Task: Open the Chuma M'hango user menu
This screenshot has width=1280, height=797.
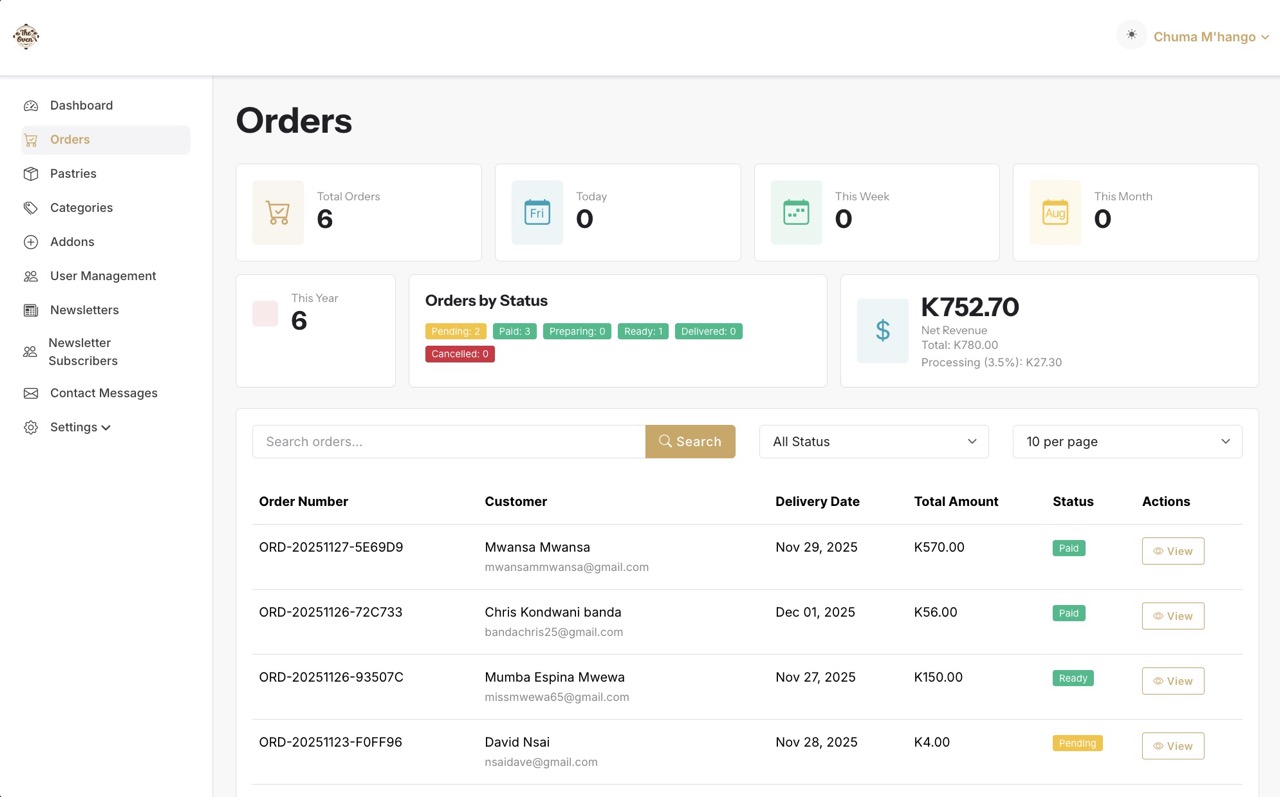Action: click(1211, 37)
